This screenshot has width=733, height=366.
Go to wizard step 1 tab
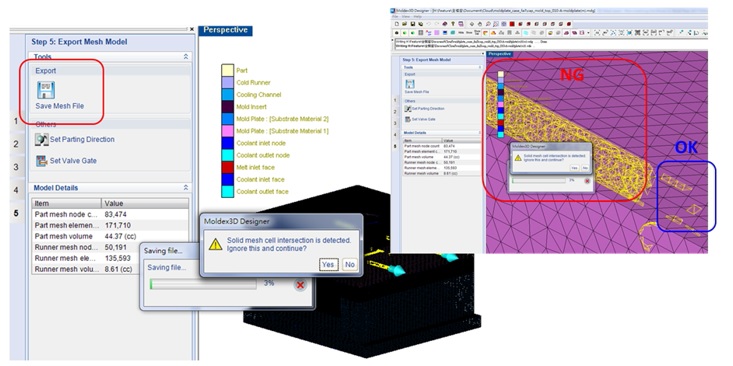(16, 121)
